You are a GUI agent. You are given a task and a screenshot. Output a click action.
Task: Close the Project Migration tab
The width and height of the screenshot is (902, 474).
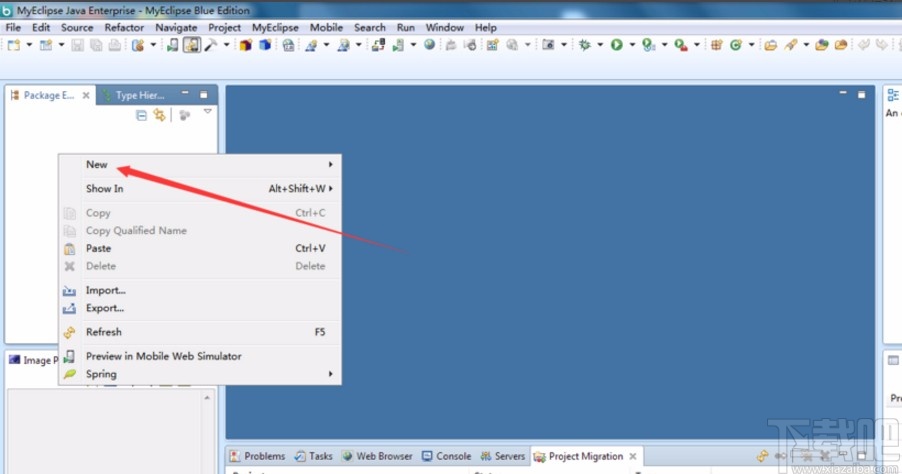[633, 456]
